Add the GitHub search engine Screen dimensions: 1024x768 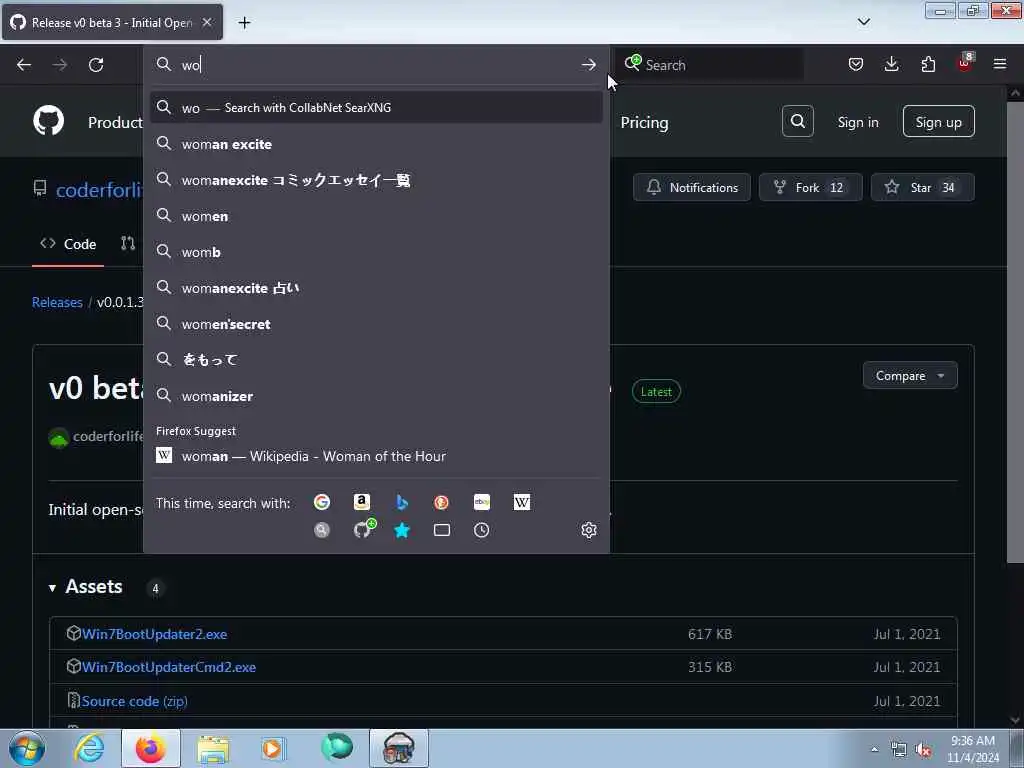(364, 529)
